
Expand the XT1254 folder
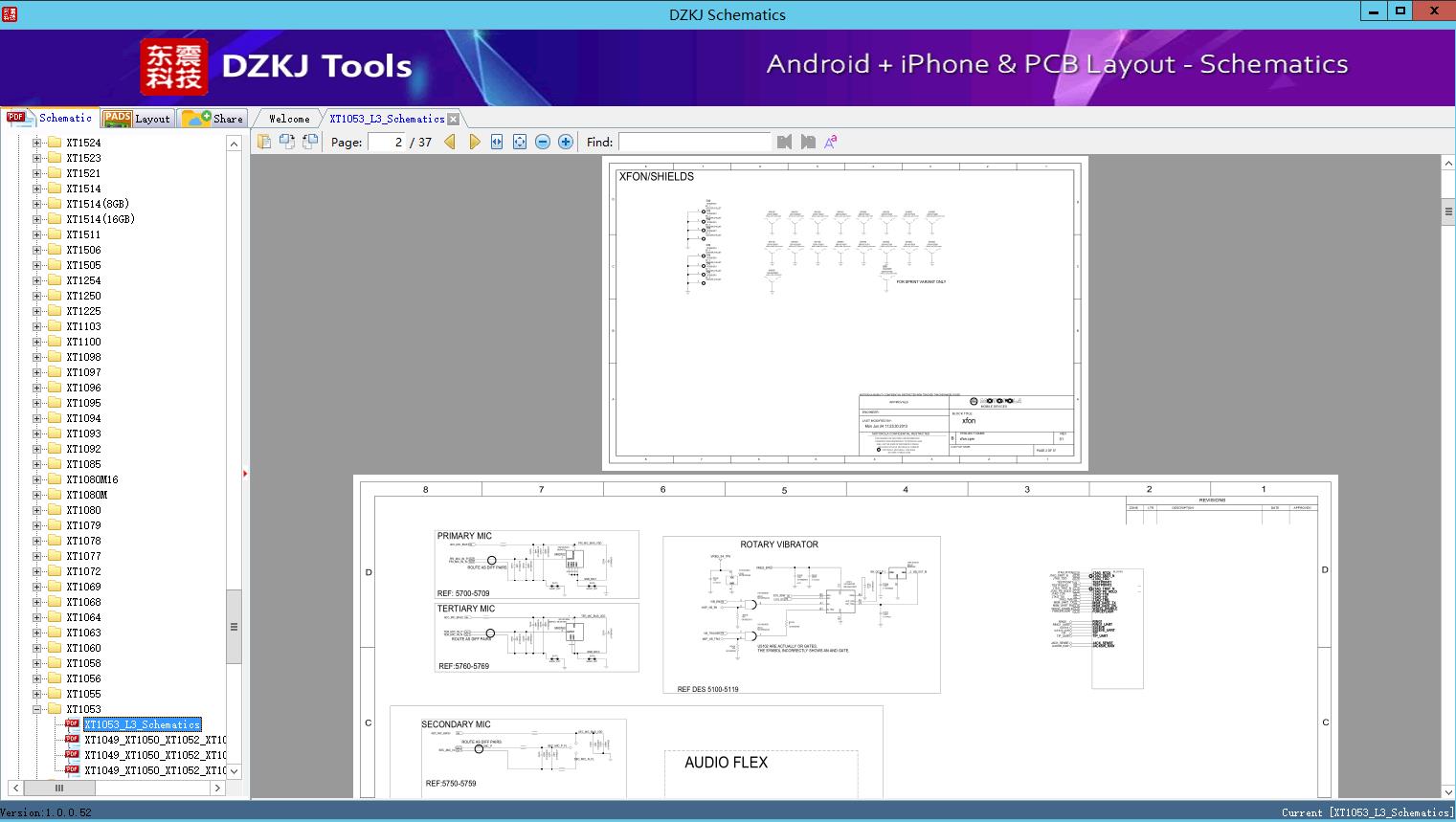36,280
